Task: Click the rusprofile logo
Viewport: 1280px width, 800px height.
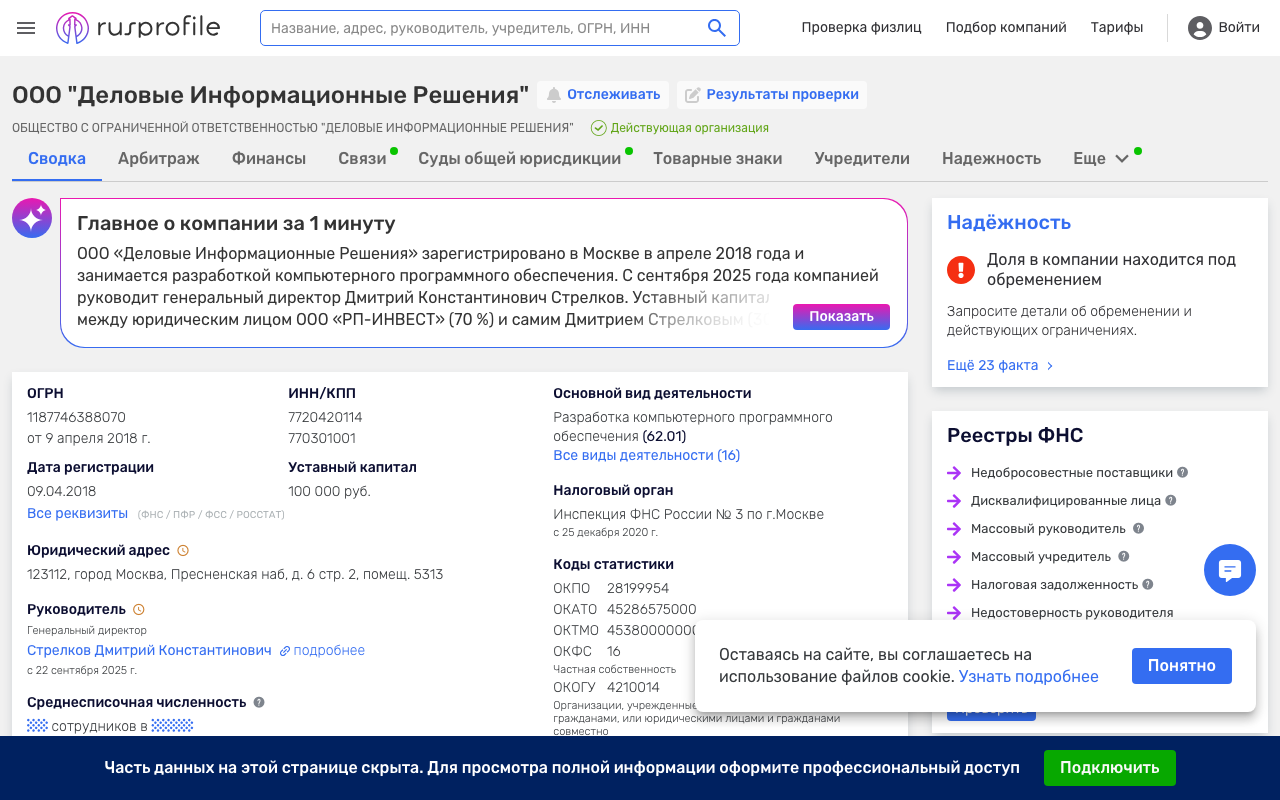Action: point(138,28)
